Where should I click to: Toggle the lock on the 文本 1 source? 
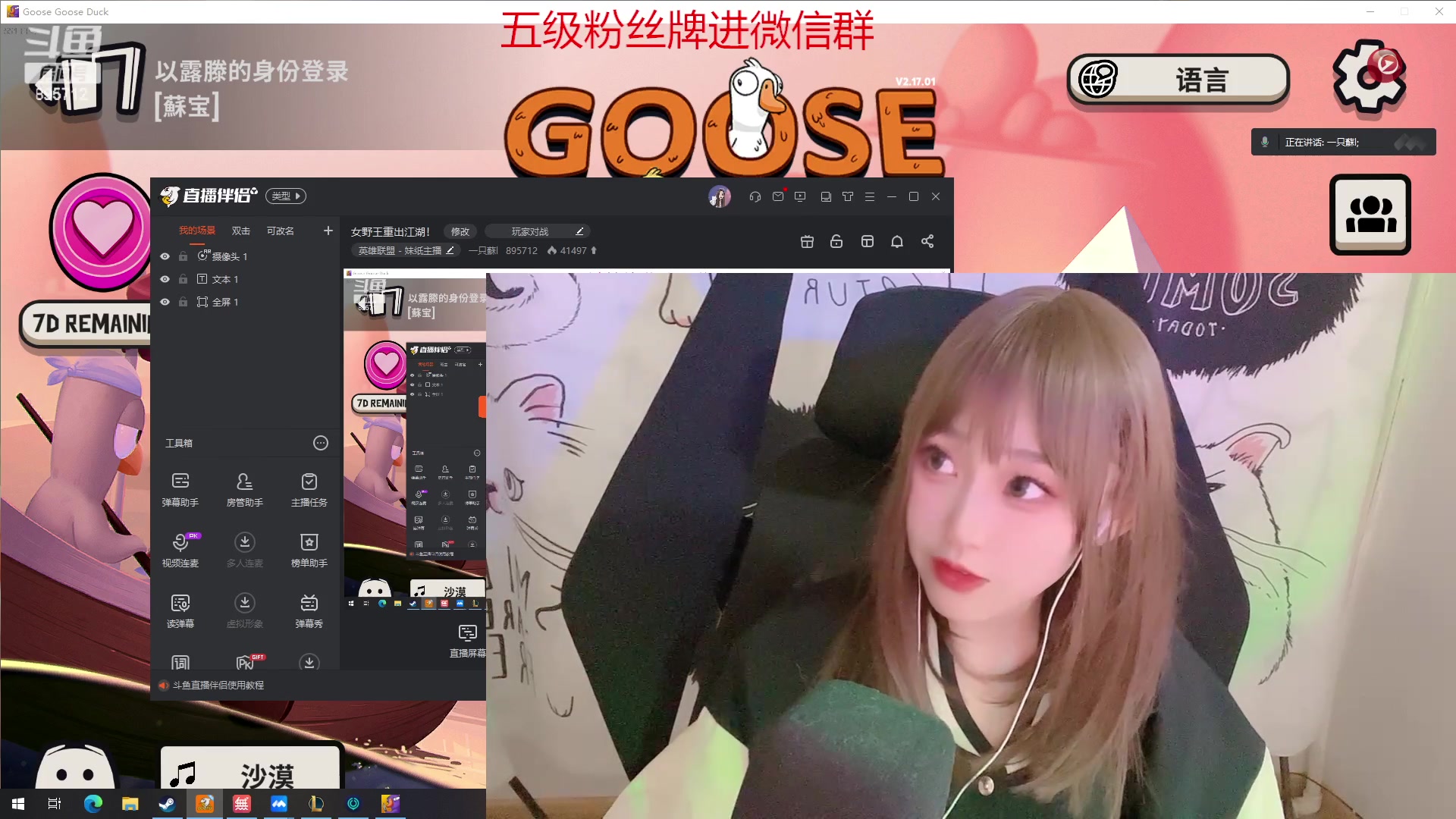182,279
